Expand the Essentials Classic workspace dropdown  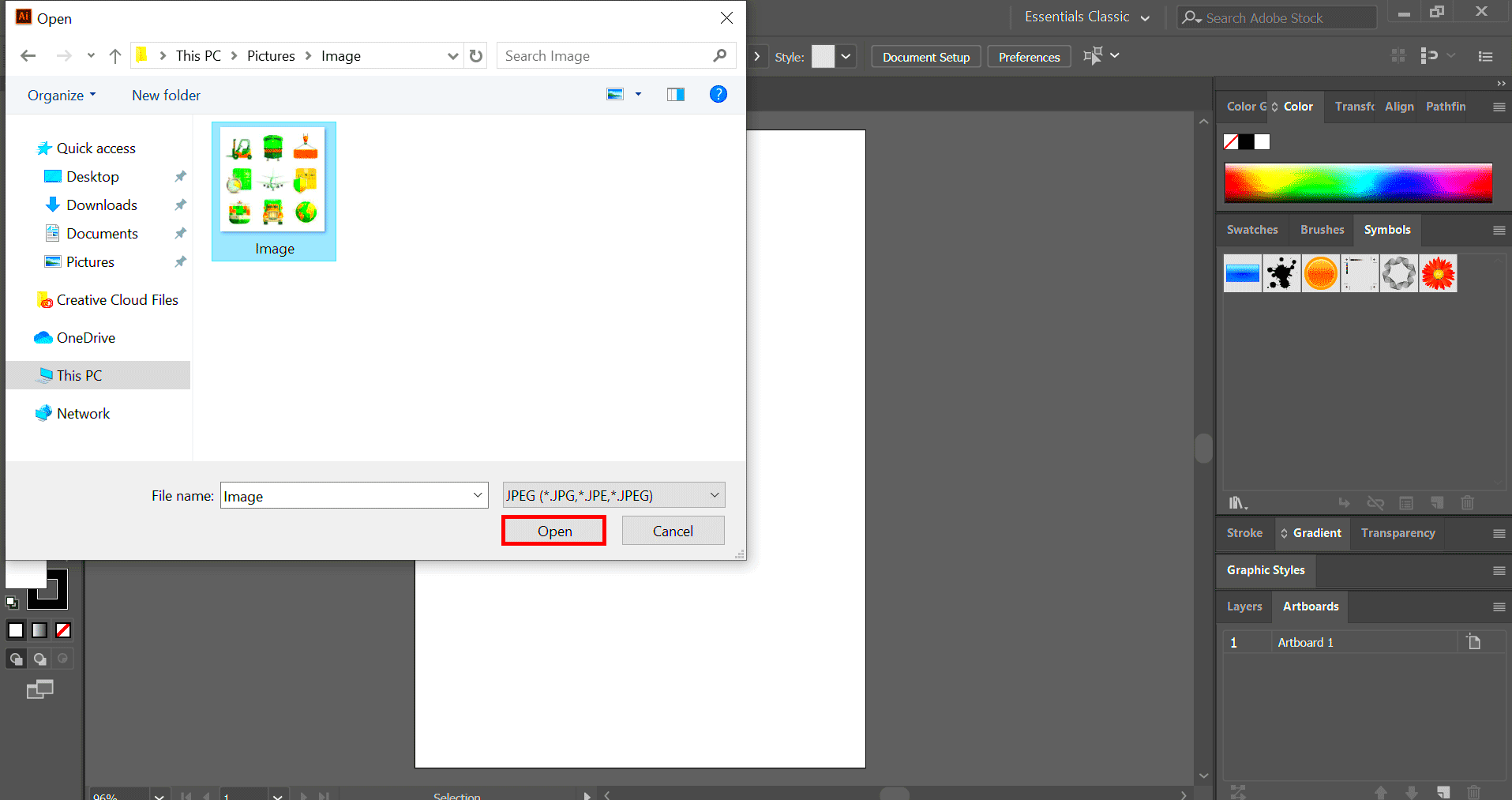[1144, 16]
